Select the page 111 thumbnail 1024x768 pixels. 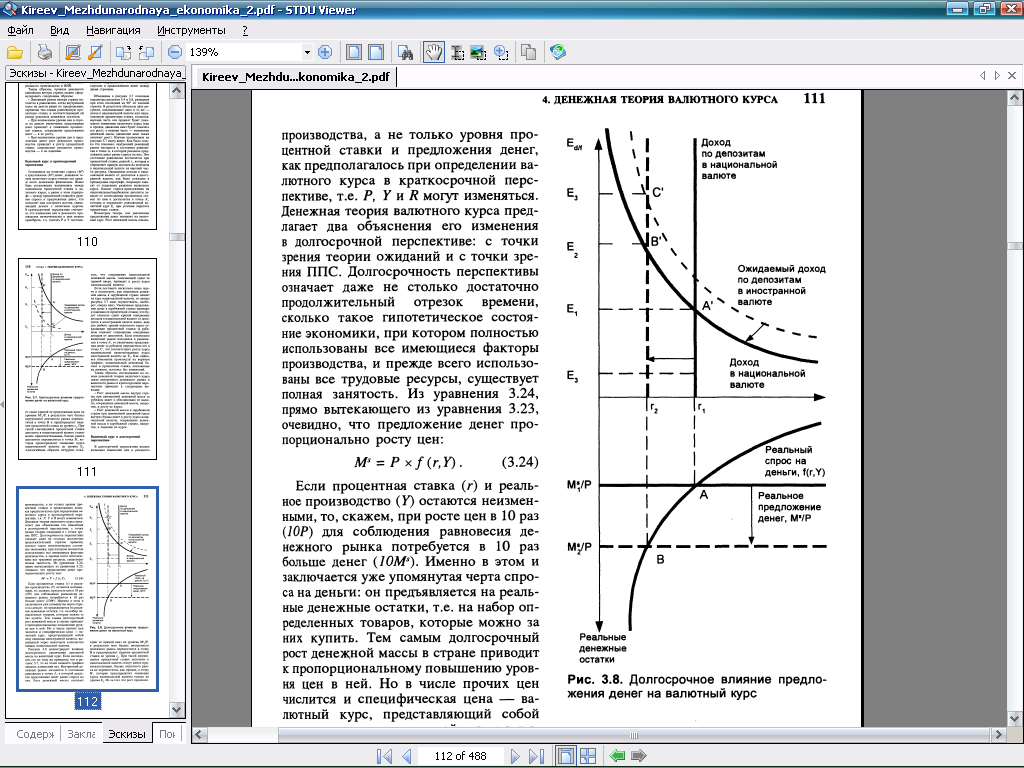[88, 359]
